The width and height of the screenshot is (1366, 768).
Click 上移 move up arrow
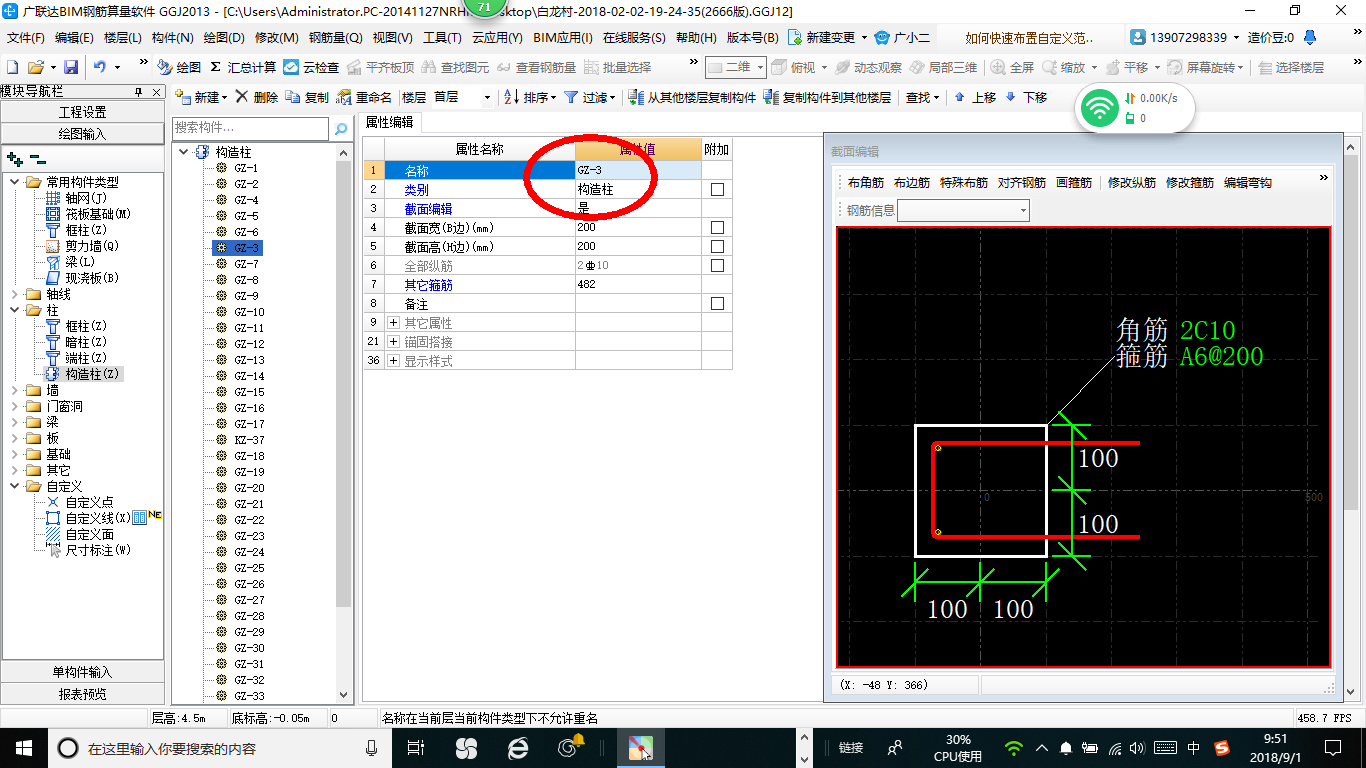click(x=975, y=97)
